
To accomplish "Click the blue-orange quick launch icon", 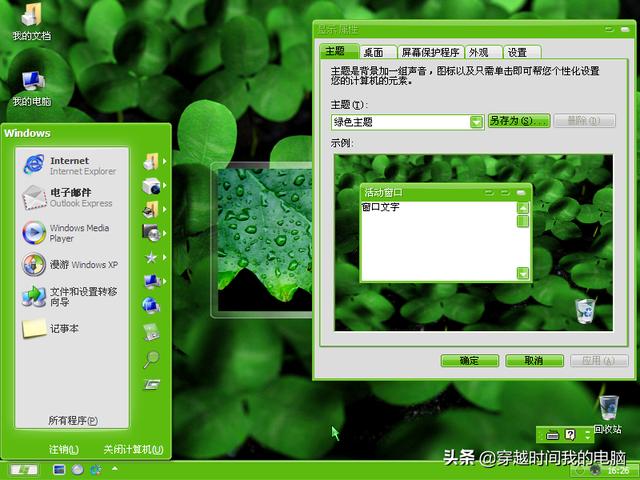I will pyautogui.click(x=96, y=470).
